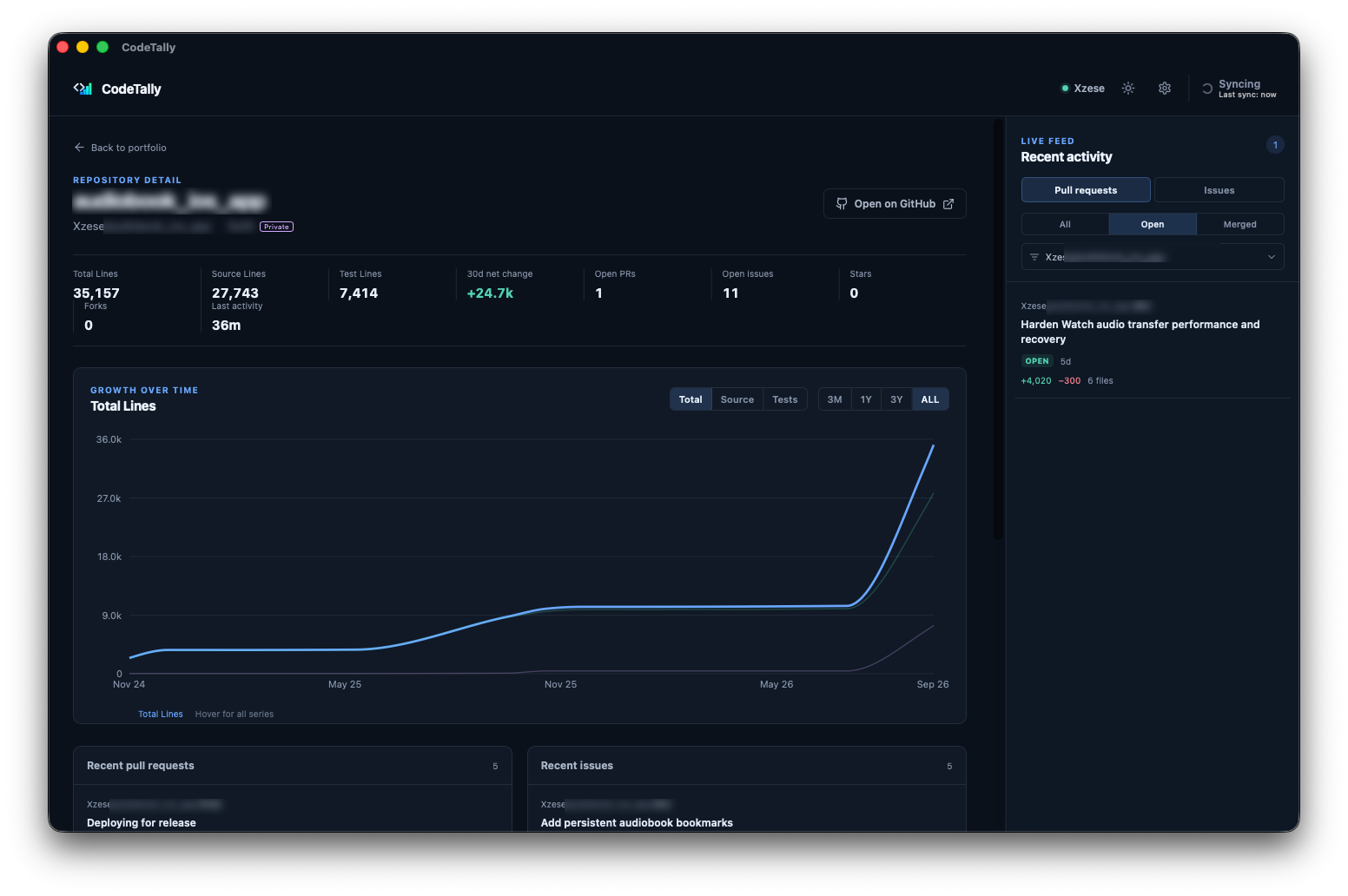Screen dimensions: 1348x896
Task: Click the main content vertical scrollbar
Action: (999, 330)
